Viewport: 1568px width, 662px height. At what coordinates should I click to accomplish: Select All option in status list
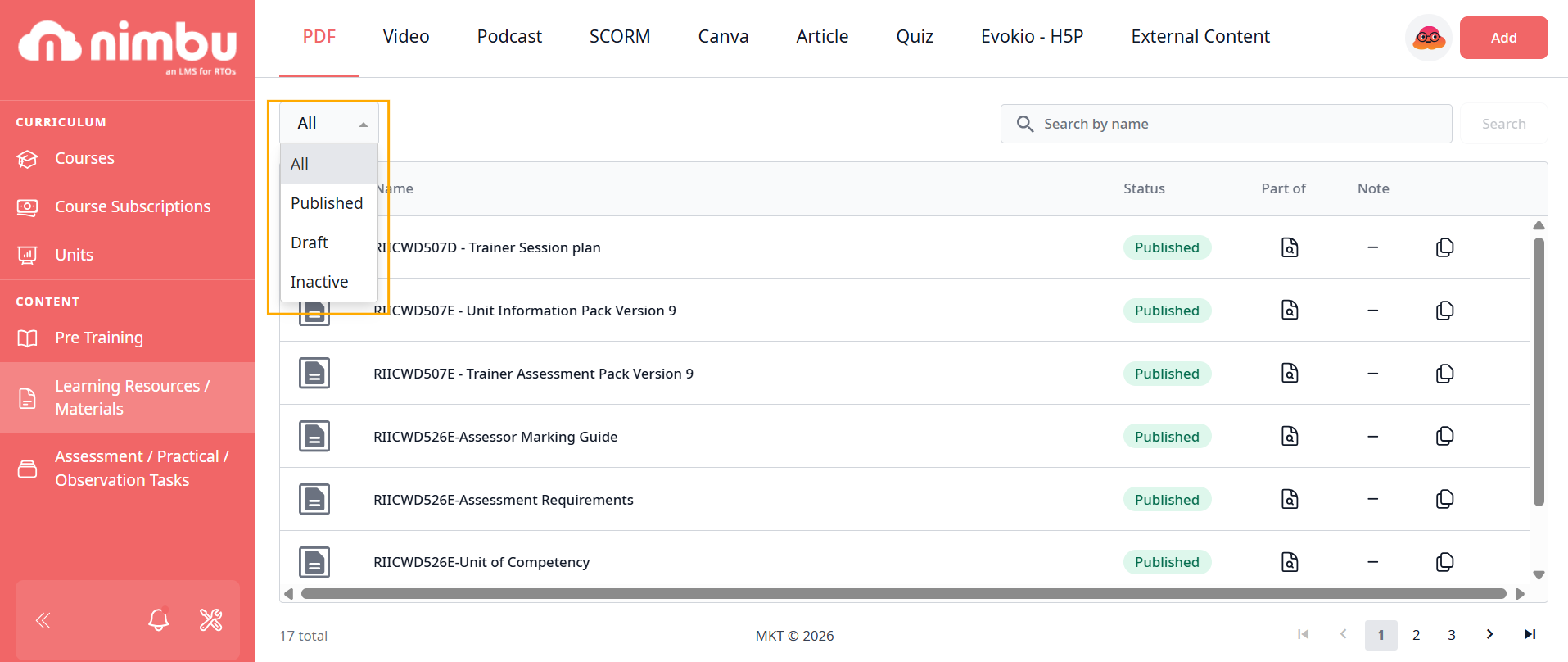pyautogui.click(x=329, y=164)
